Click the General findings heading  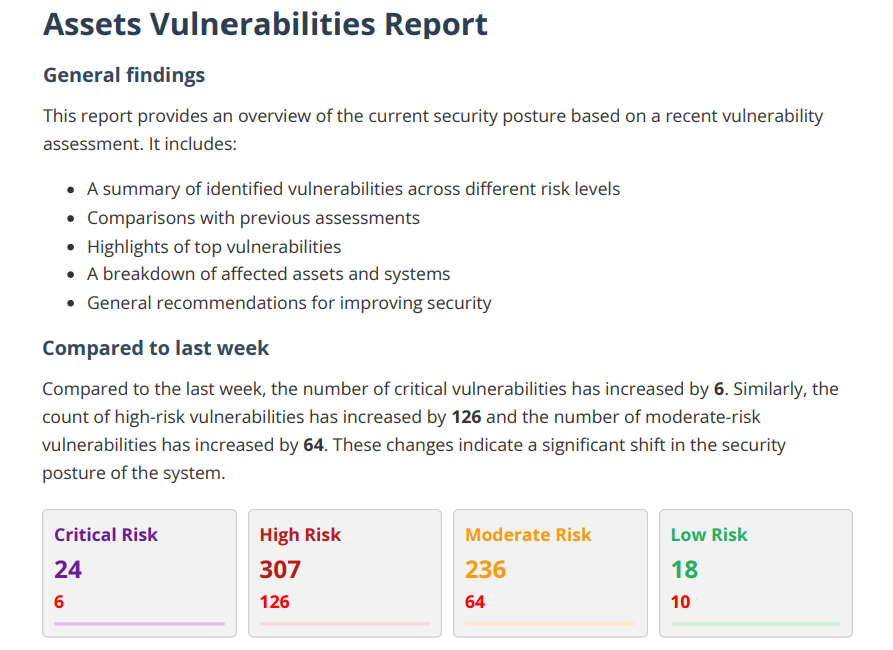(124, 75)
